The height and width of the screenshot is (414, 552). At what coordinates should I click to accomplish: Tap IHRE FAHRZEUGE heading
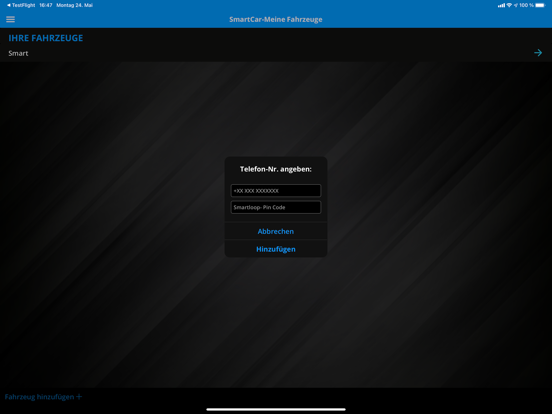[x=46, y=38]
